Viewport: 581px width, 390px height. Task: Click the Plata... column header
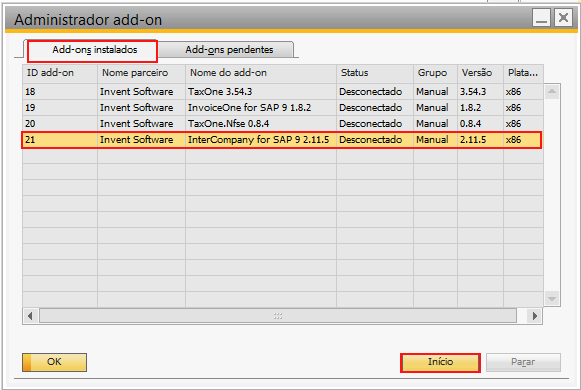pyautogui.click(x=524, y=73)
